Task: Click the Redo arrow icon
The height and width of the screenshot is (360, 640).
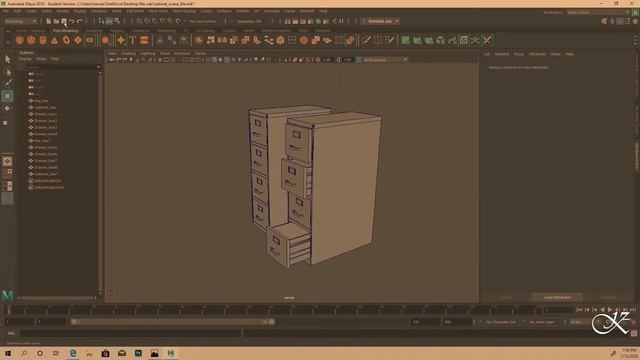Action: click(80, 21)
